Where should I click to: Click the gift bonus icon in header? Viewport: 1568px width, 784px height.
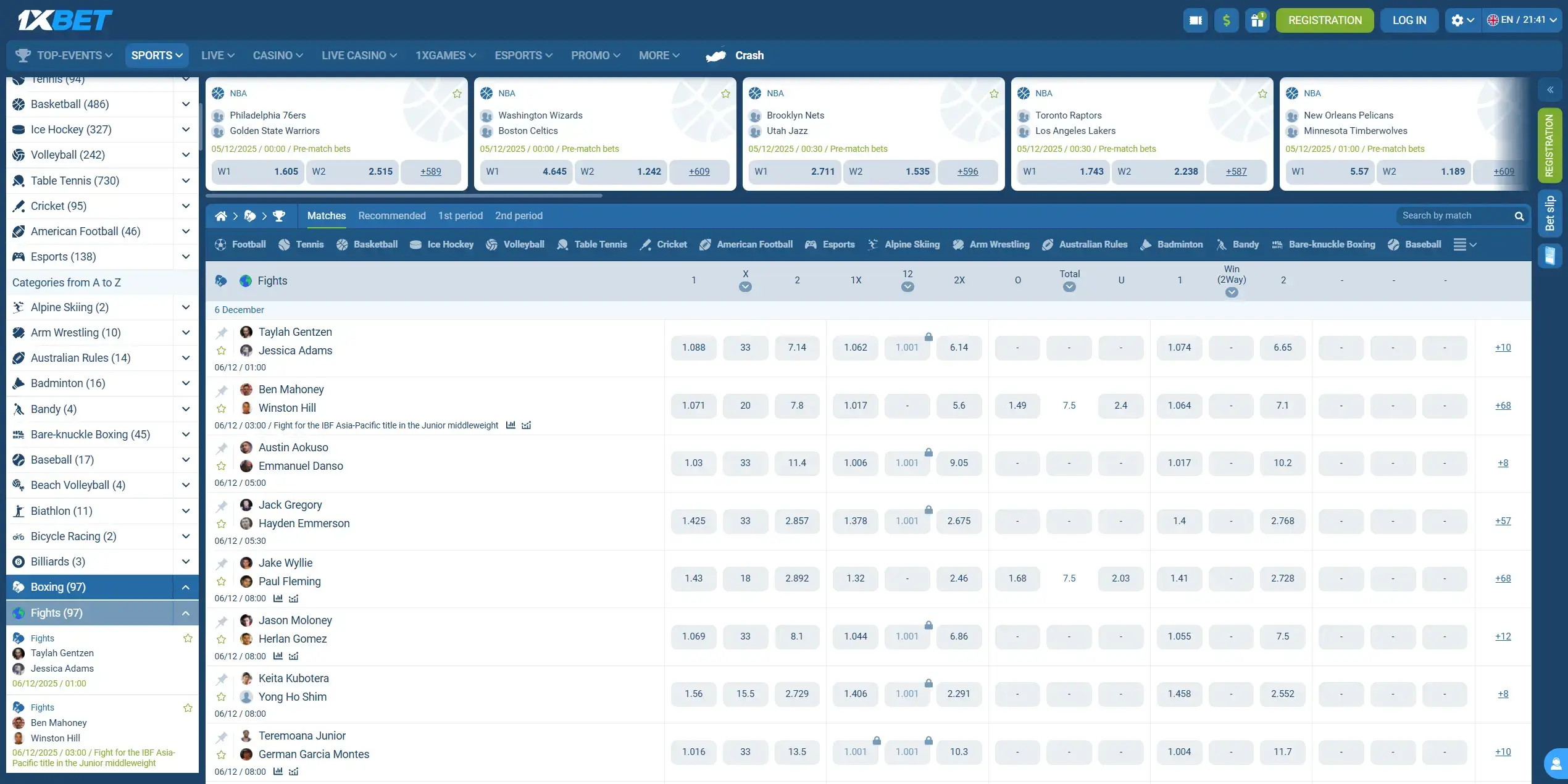[1257, 20]
